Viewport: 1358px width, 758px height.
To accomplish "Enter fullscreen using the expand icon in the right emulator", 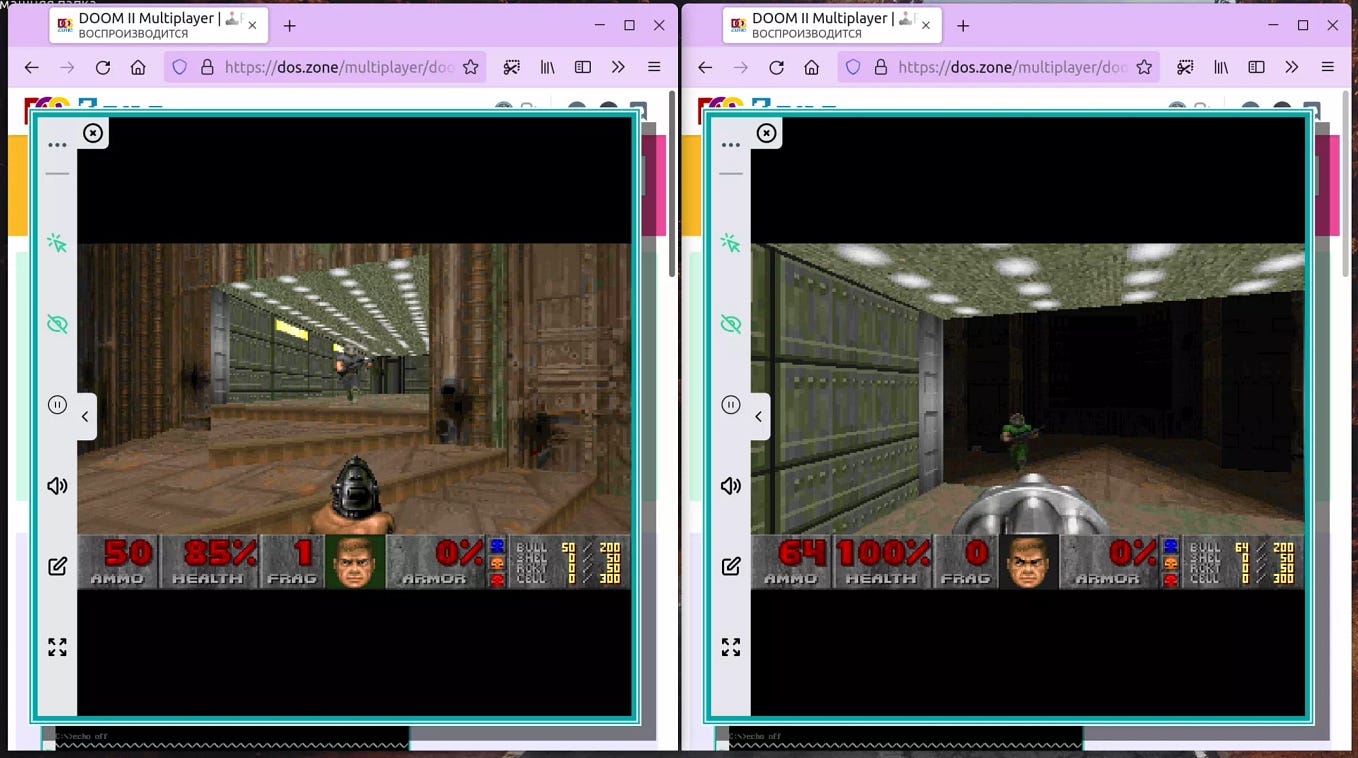I will coord(730,646).
